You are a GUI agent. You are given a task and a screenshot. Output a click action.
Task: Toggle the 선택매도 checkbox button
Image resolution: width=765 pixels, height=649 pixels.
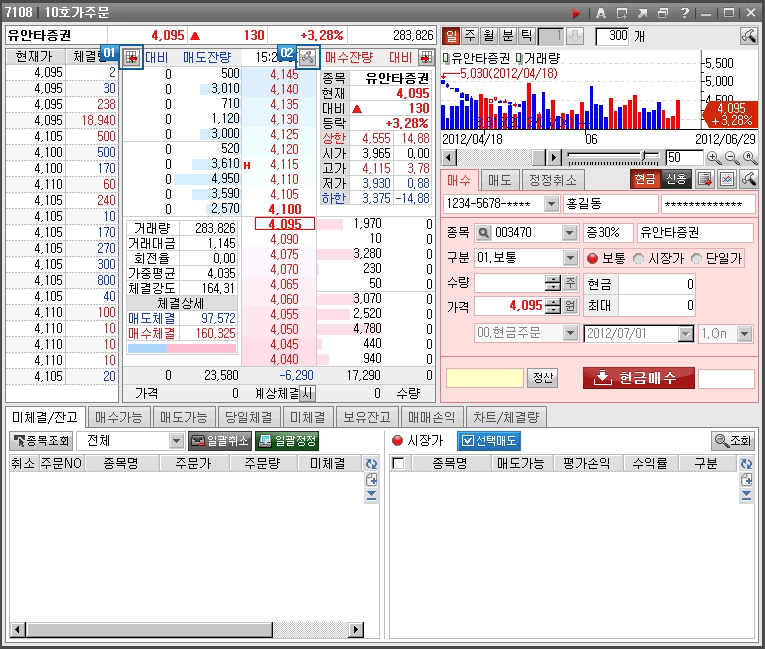[x=489, y=441]
